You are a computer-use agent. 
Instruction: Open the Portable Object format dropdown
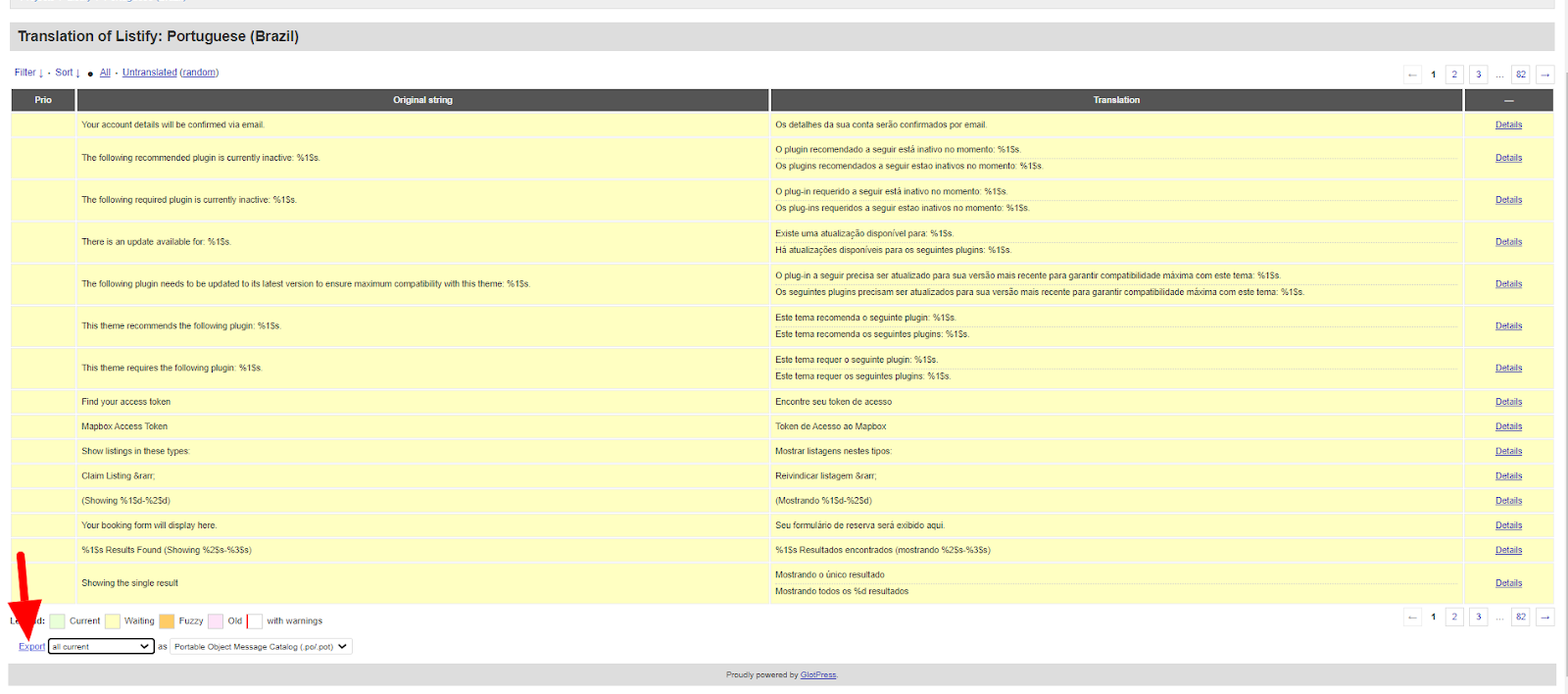click(x=261, y=647)
